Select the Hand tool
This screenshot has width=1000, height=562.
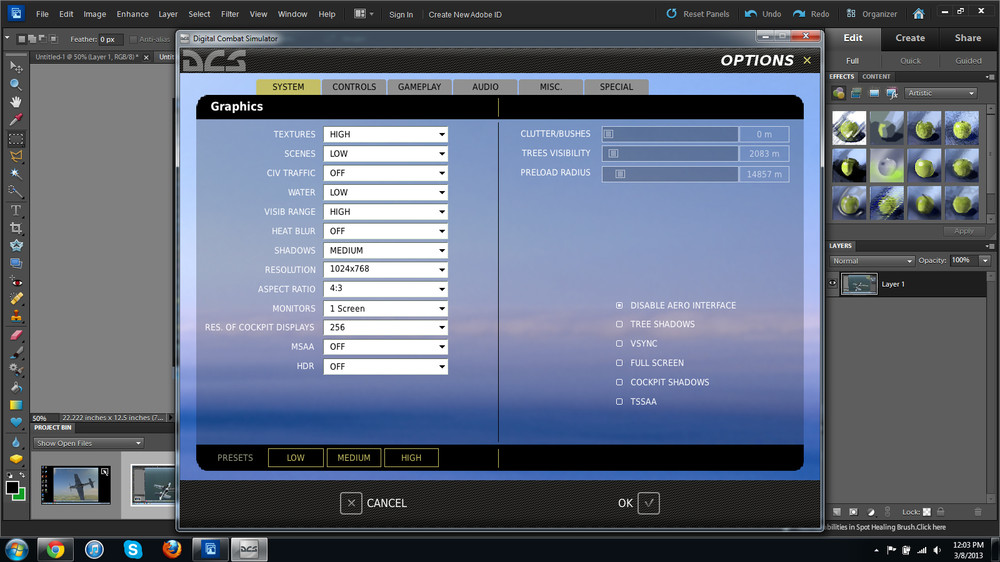click(16, 102)
